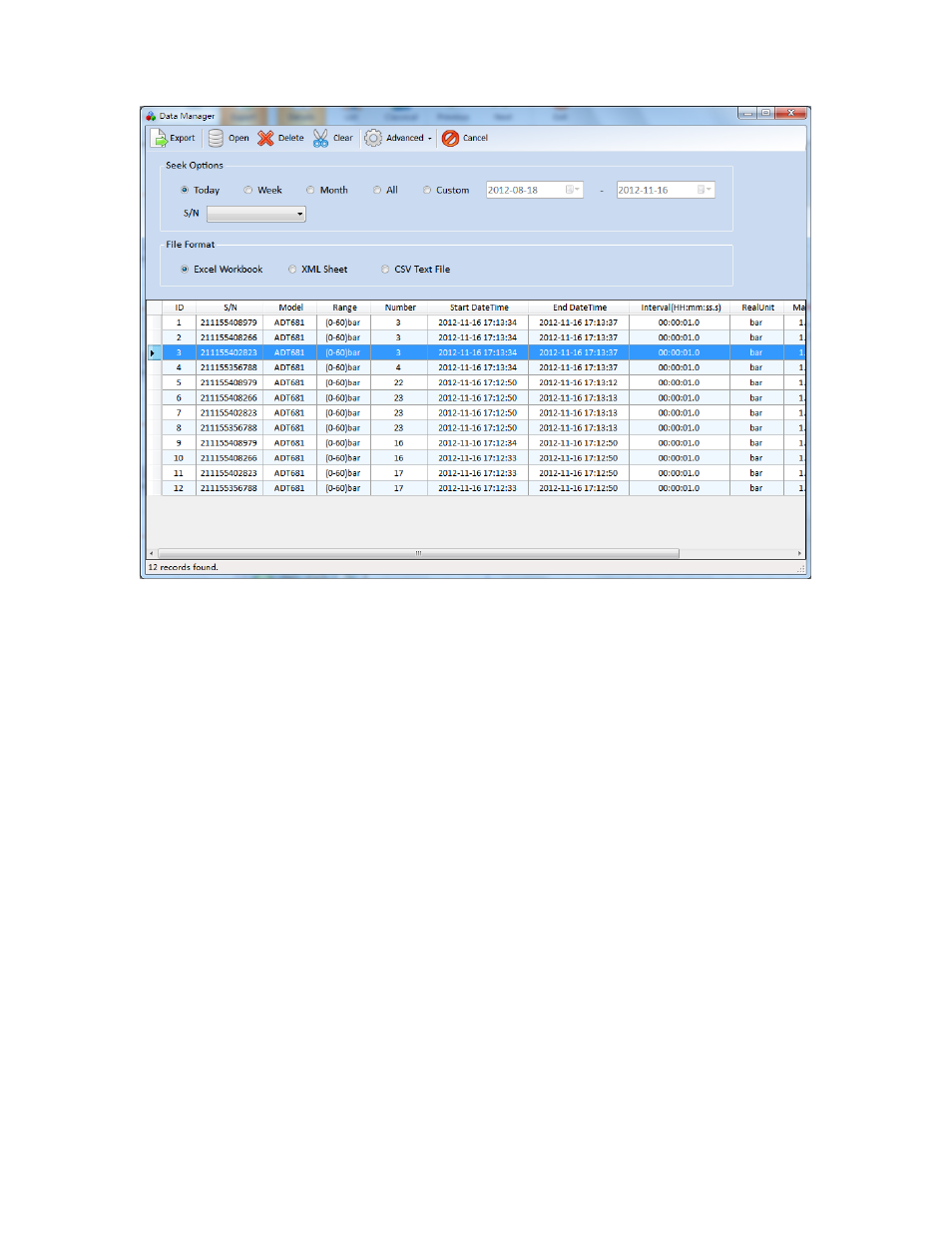Click the ID column header
Image resolution: width=952 pixels, height=1233 pixels.
[x=180, y=308]
